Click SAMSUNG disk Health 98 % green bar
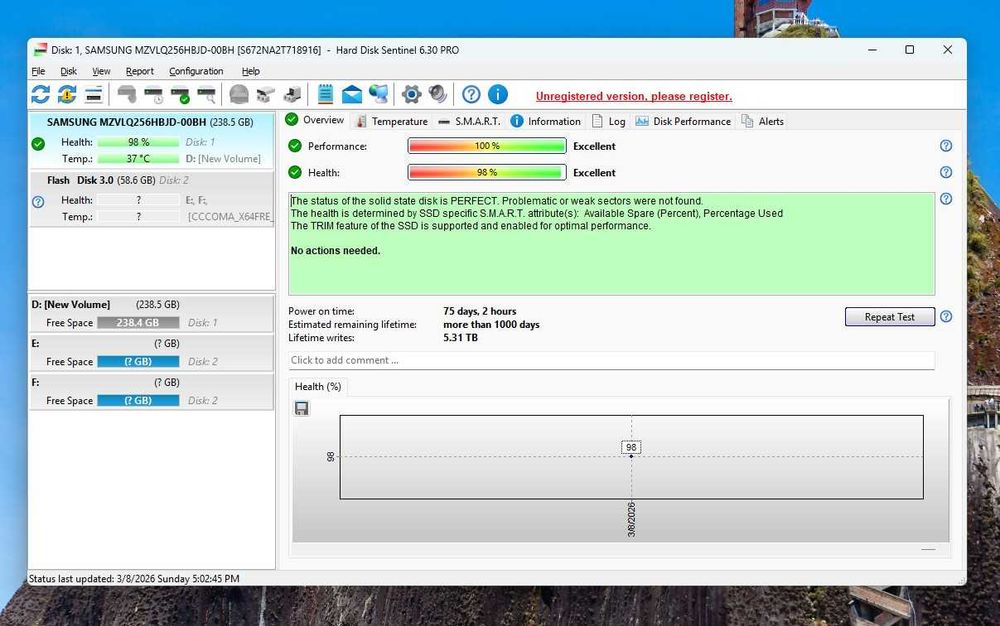This screenshot has width=1000, height=626. (138, 142)
